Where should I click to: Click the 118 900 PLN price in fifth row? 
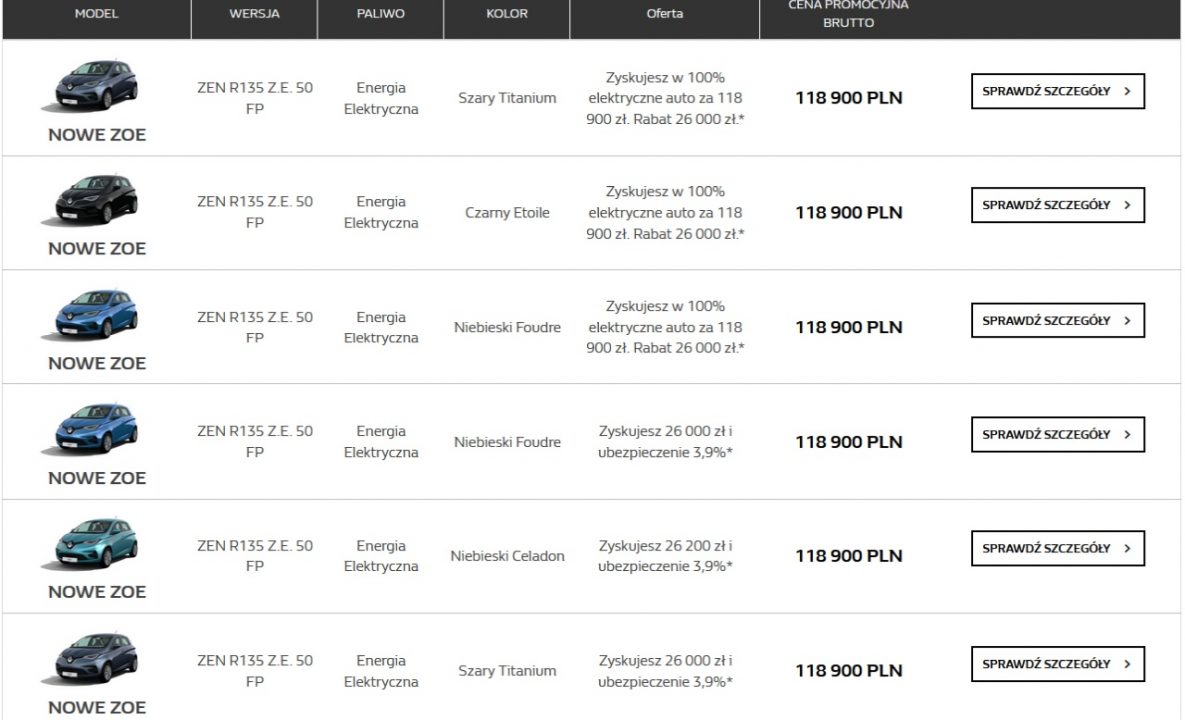pos(849,556)
